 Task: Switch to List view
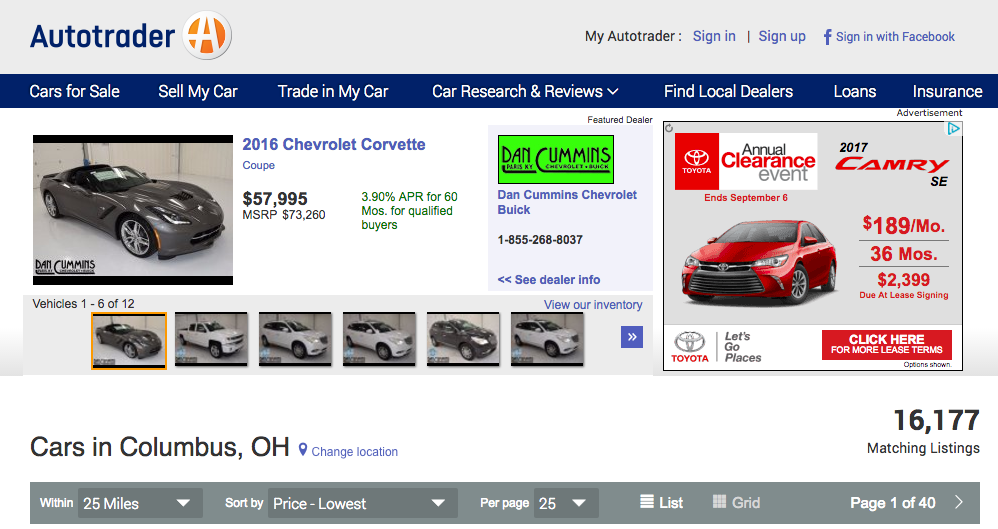[x=661, y=502]
